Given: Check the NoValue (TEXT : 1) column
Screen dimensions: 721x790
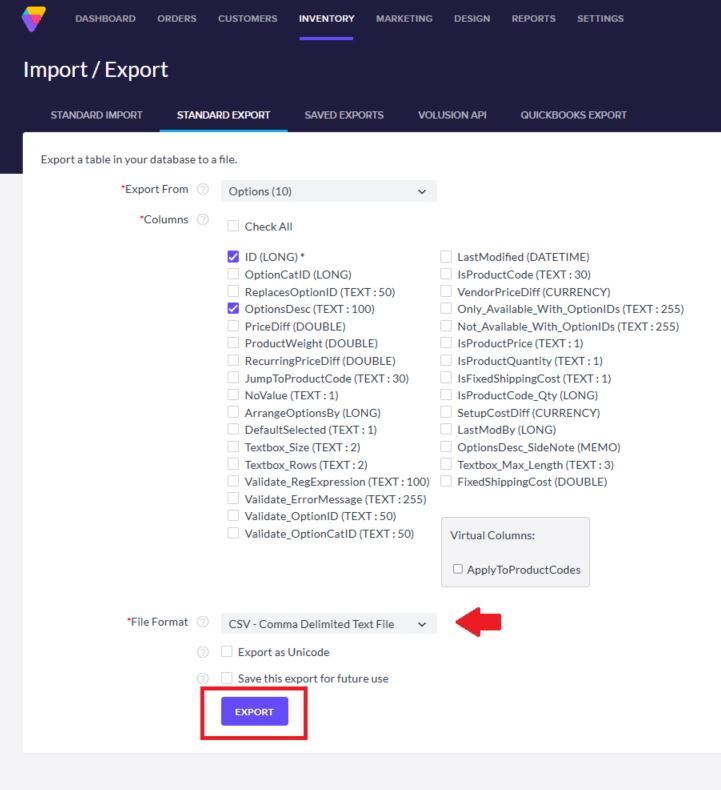Looking at the screenshot, I should tap(233, 395).
